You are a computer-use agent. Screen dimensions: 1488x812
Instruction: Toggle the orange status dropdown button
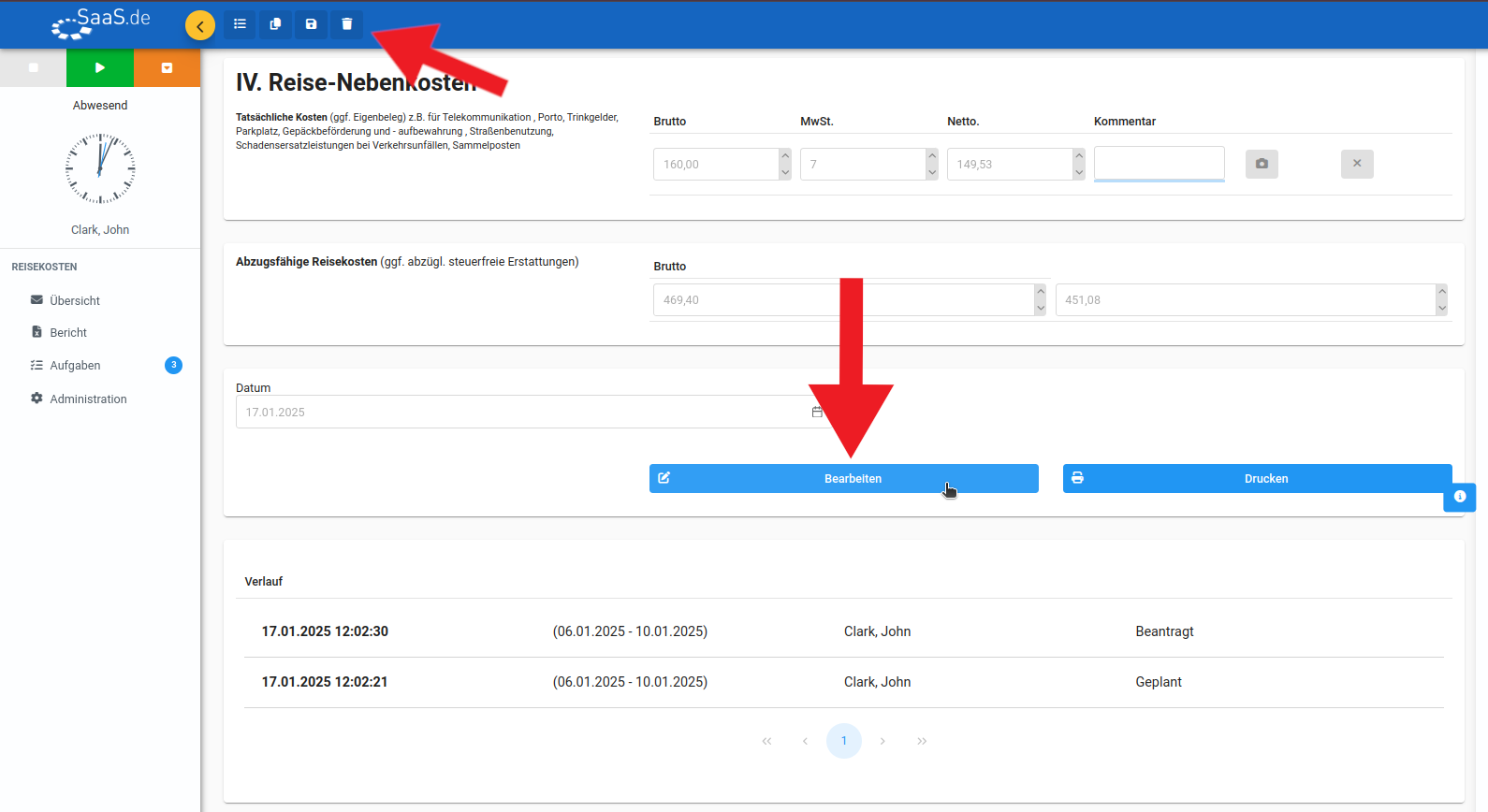pyautogui.click(x=167, y=67)
